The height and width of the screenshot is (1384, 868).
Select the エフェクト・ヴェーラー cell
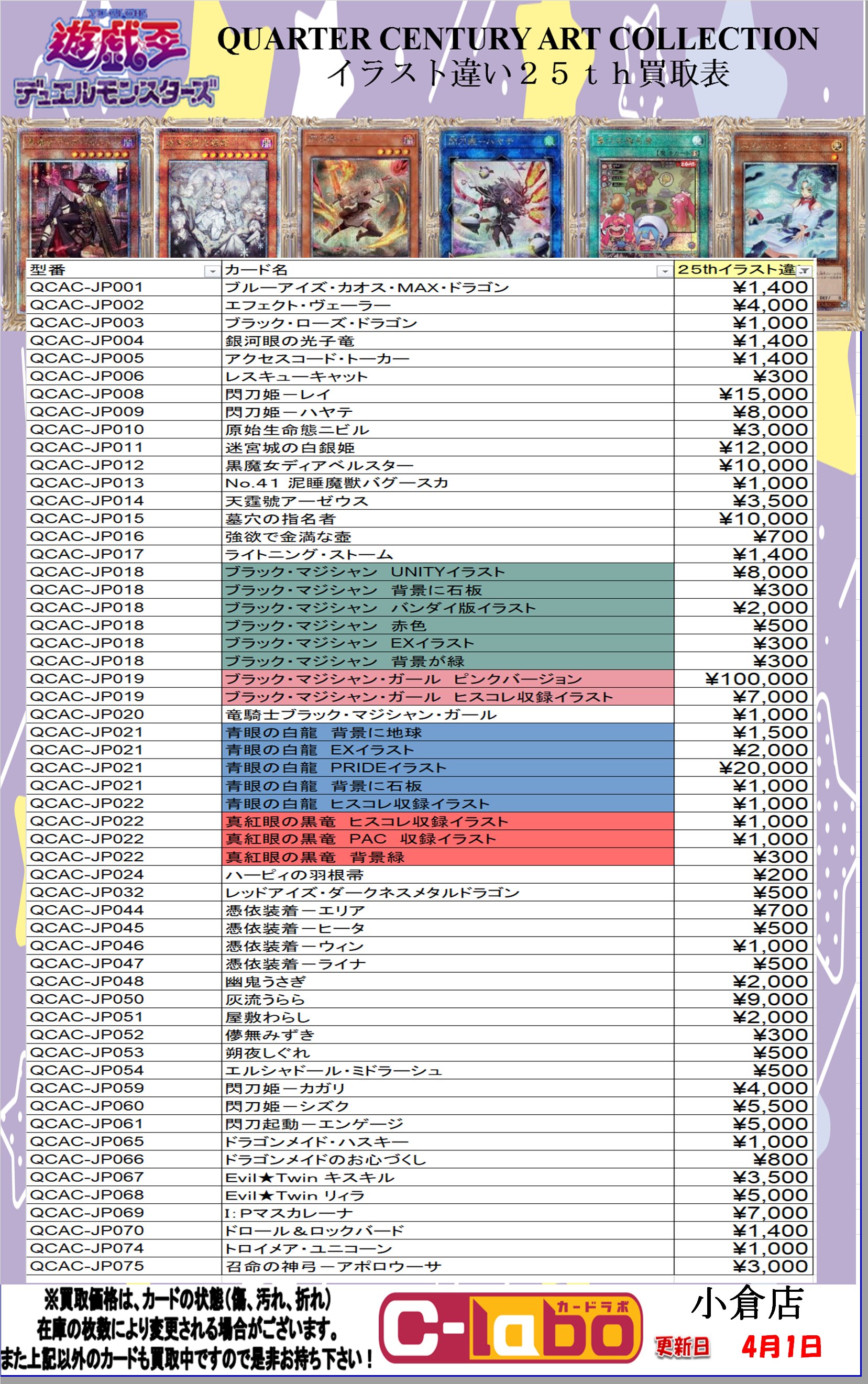point(448,305)
